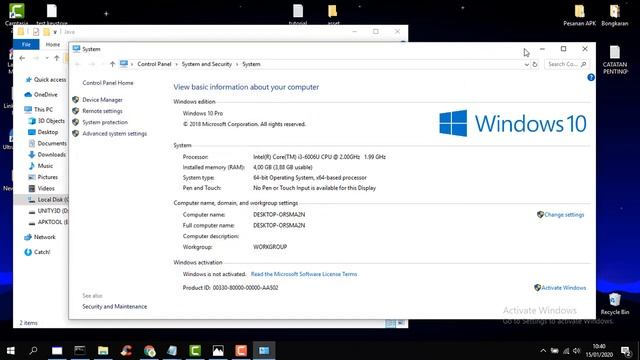Select Recycle Bin on desktop
Screen dimensions: 640x360
615,304
